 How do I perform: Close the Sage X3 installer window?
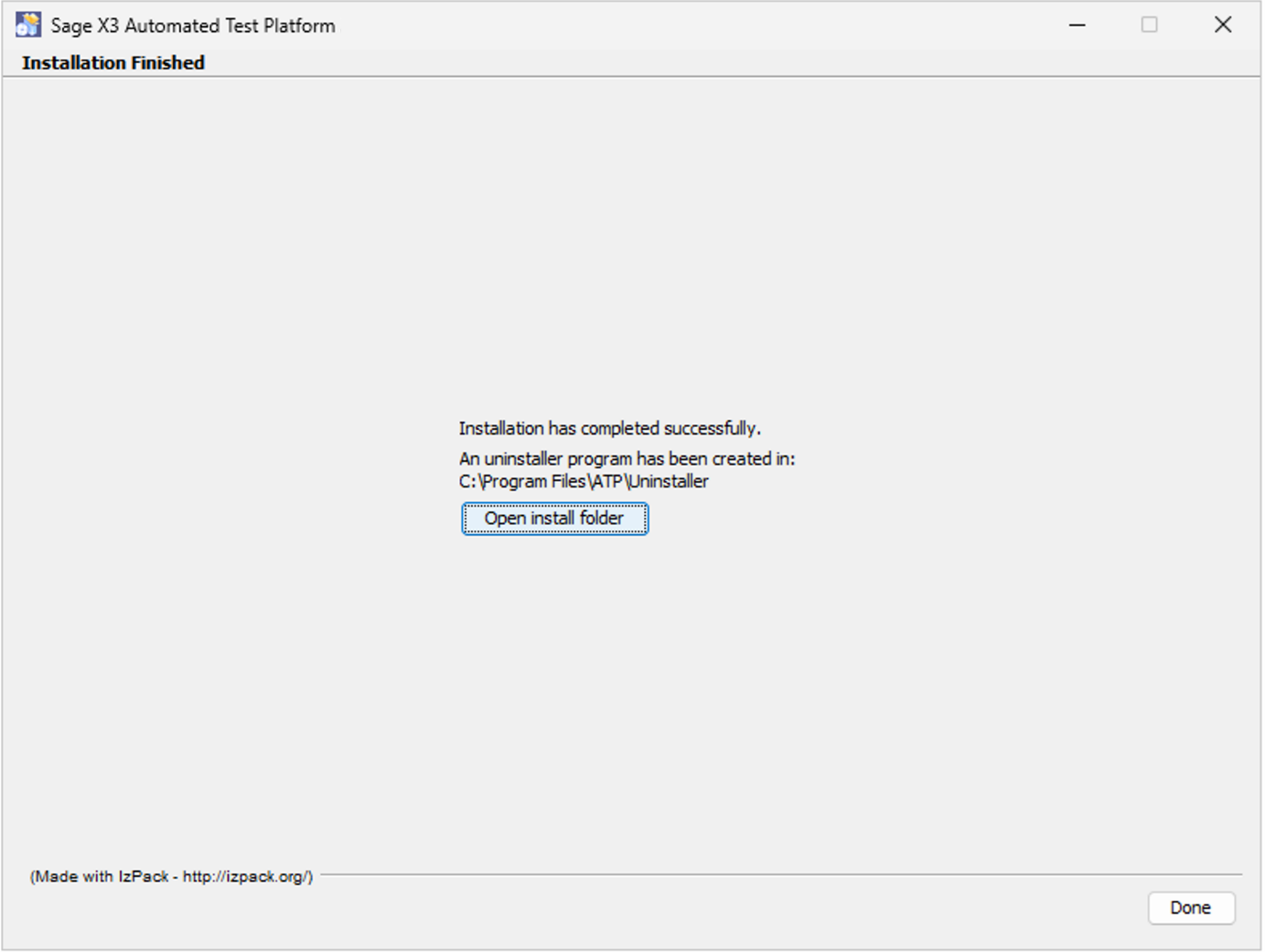point(1223,25)
